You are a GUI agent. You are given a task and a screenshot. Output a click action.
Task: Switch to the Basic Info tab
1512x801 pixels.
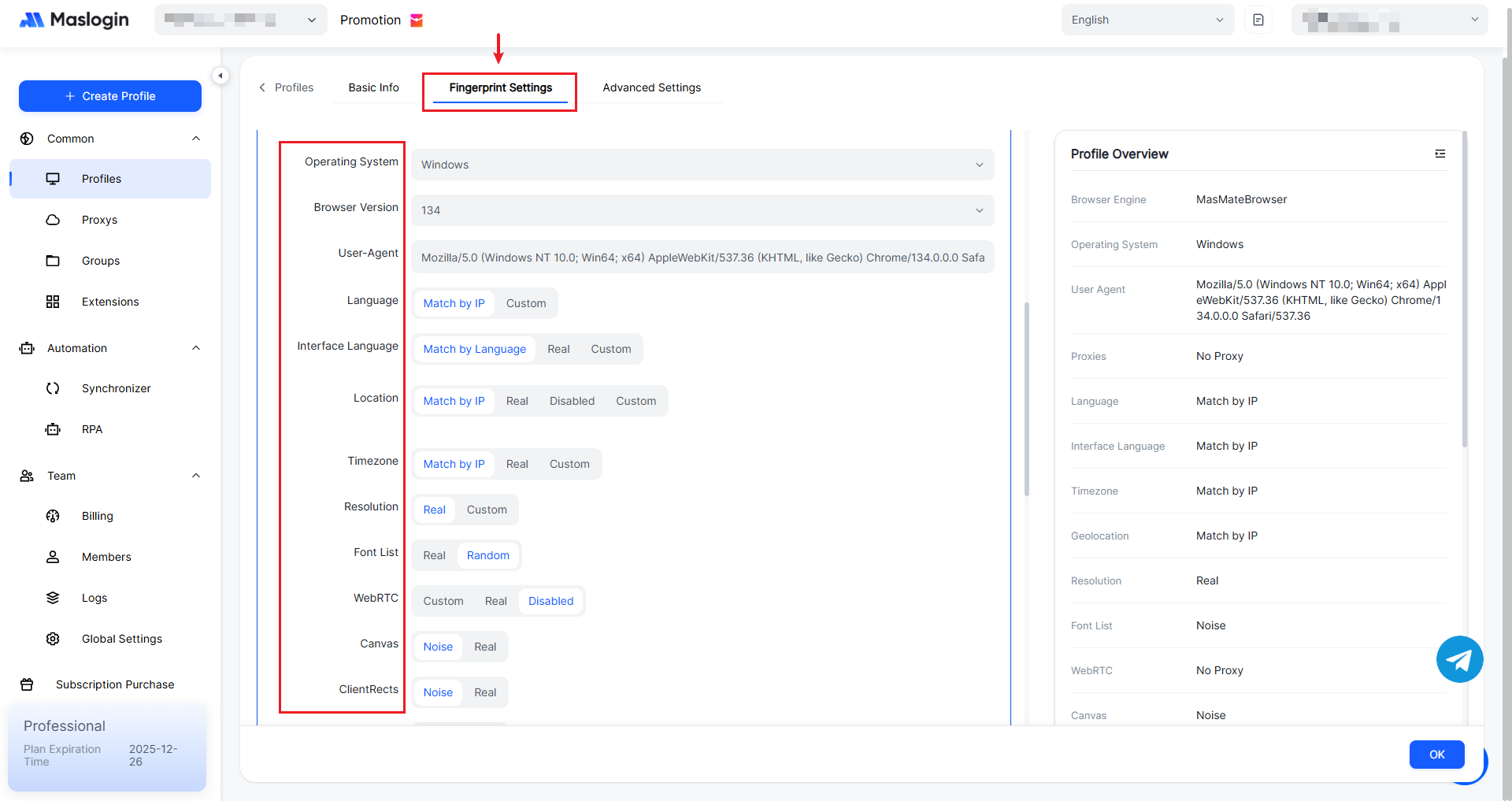373,87
